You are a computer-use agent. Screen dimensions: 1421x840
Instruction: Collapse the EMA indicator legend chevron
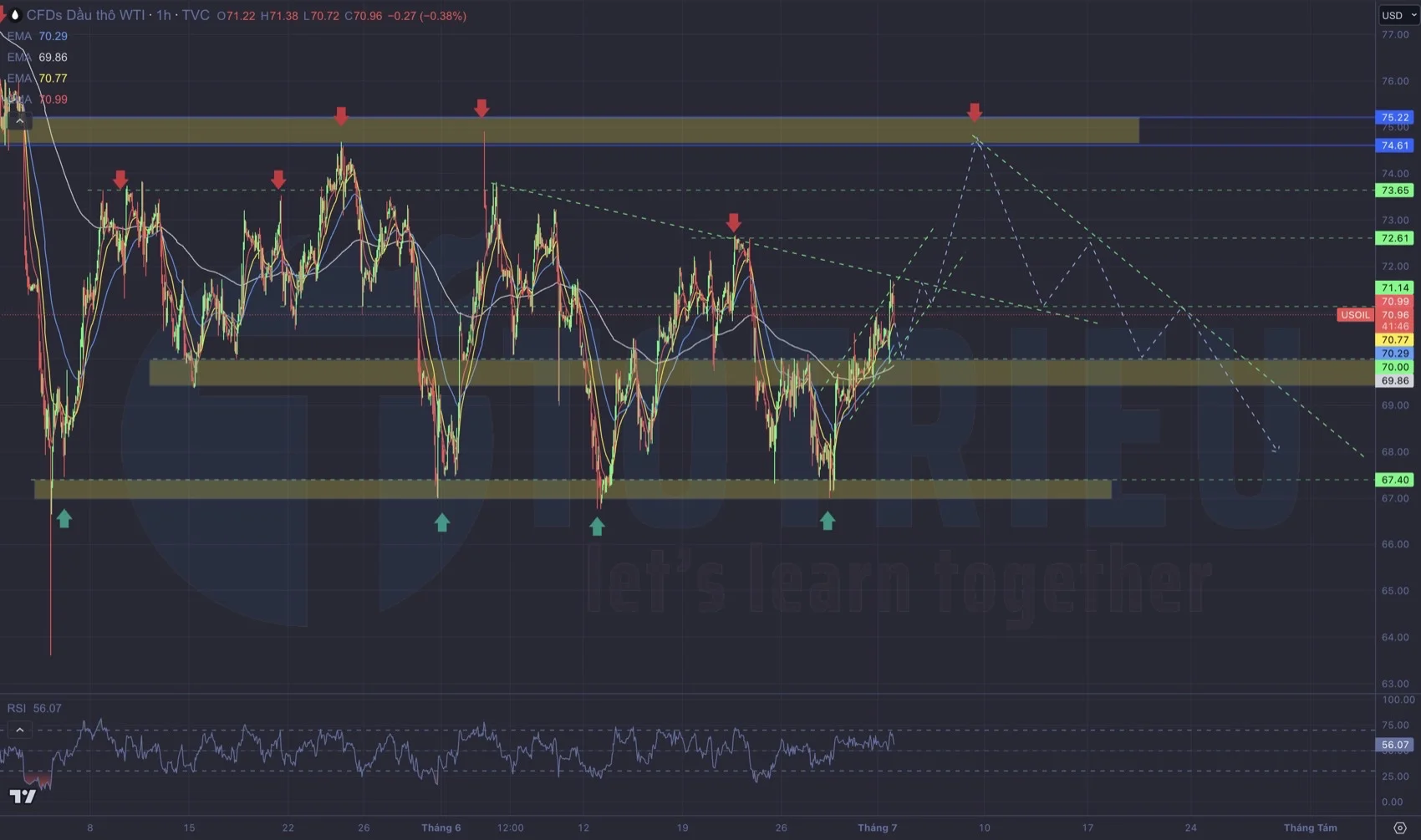[x=19, y=122]
